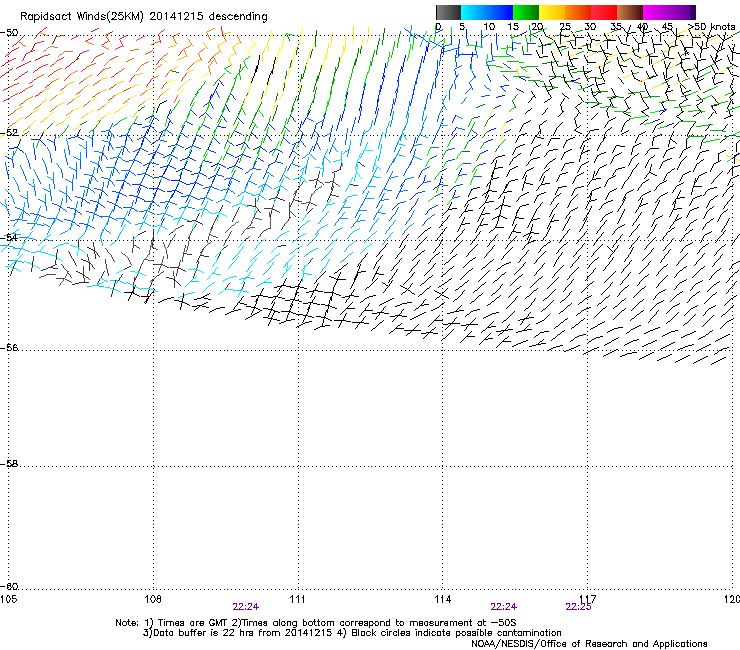Pick the magenta 40-45 knots color bar segment
This screenshot has width=740, height=650.
point(656,12)
